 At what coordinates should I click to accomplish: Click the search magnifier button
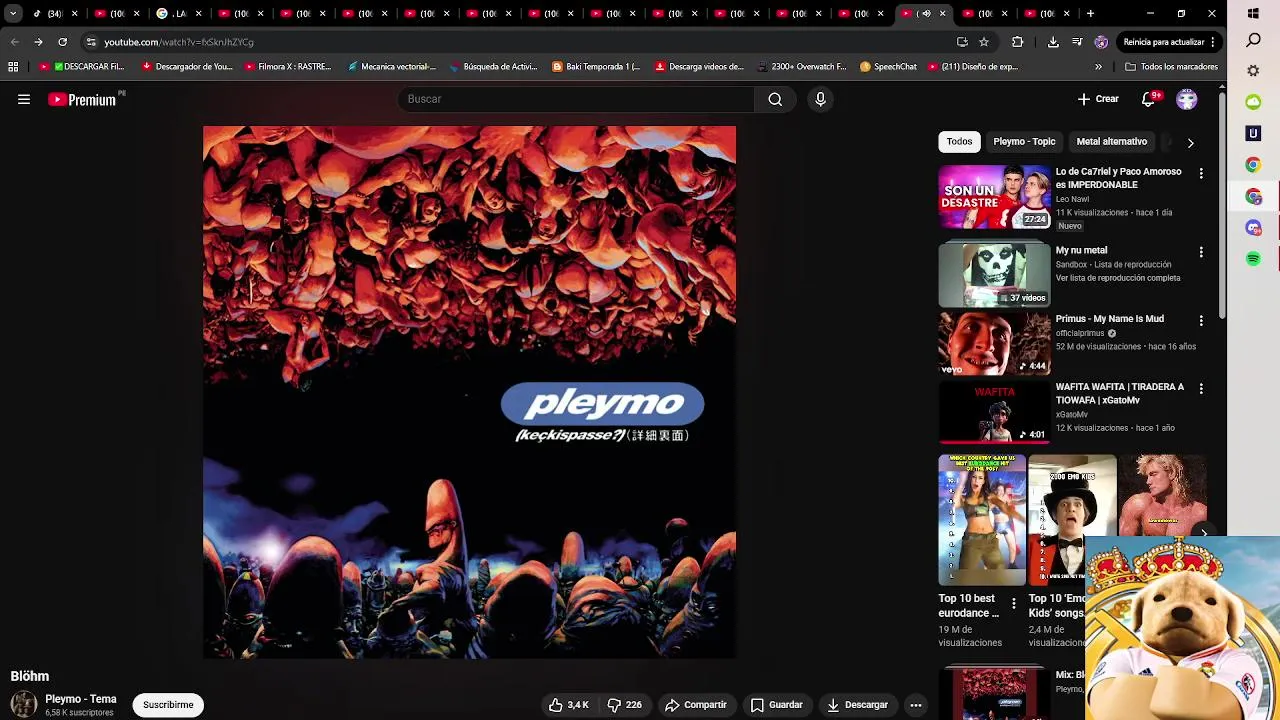tap(775, 99)
